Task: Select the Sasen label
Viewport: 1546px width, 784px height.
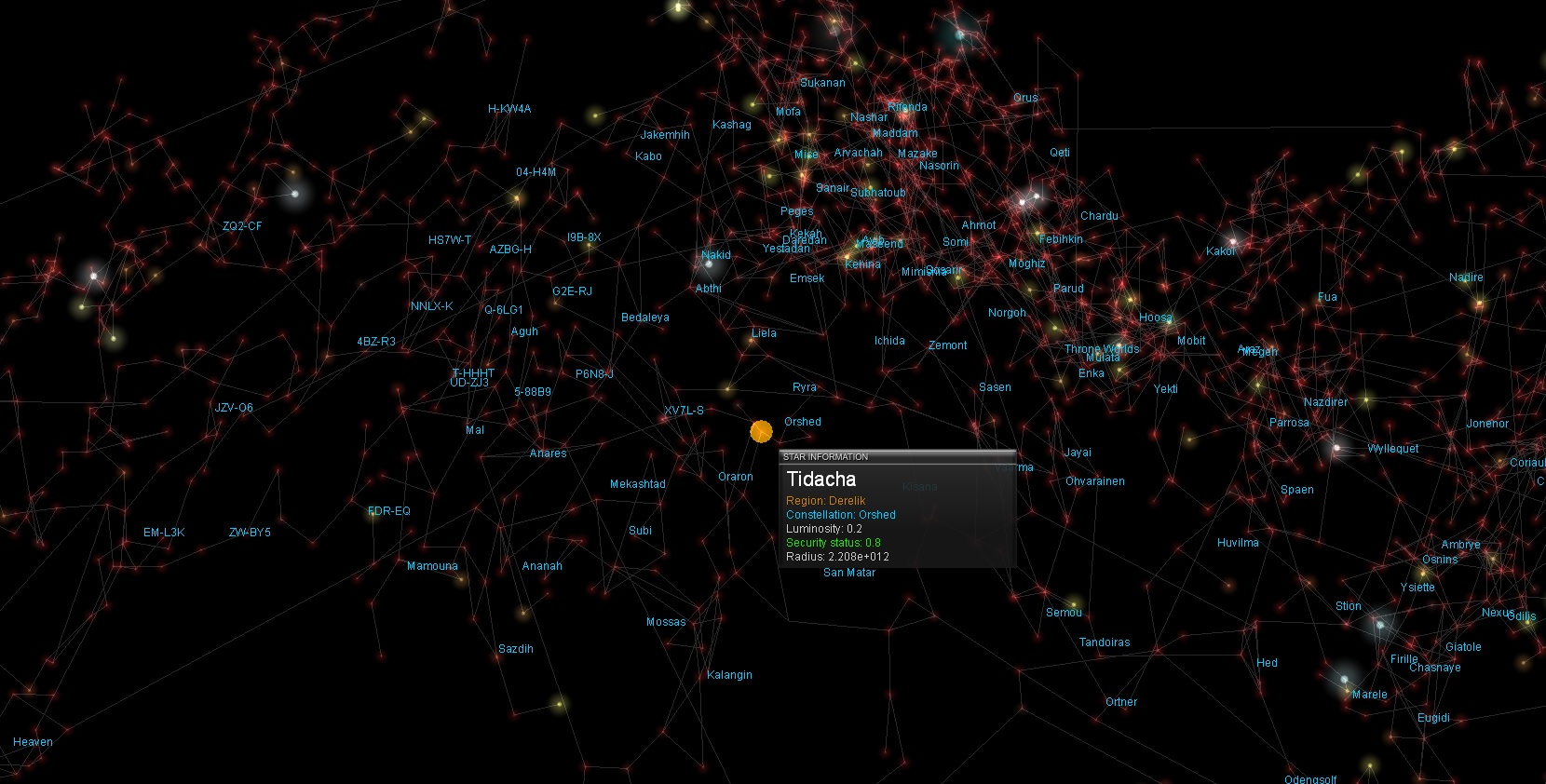Action: 995,387
